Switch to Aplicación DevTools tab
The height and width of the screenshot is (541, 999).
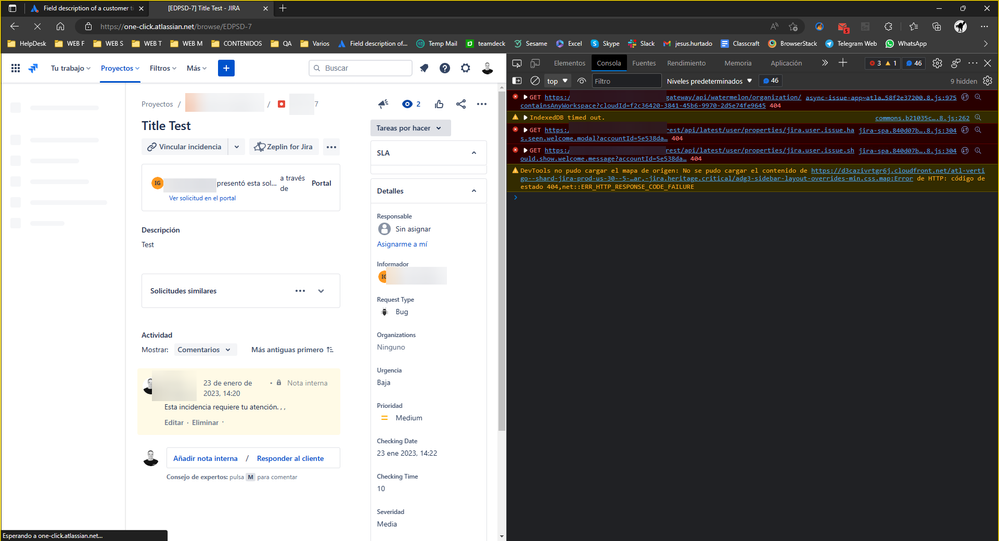tap(786, 63)
